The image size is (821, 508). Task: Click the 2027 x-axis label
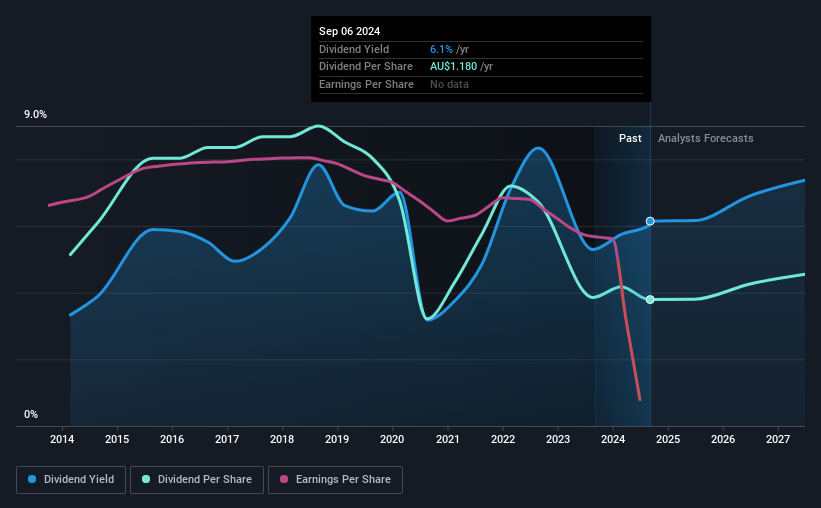[778, 439]
